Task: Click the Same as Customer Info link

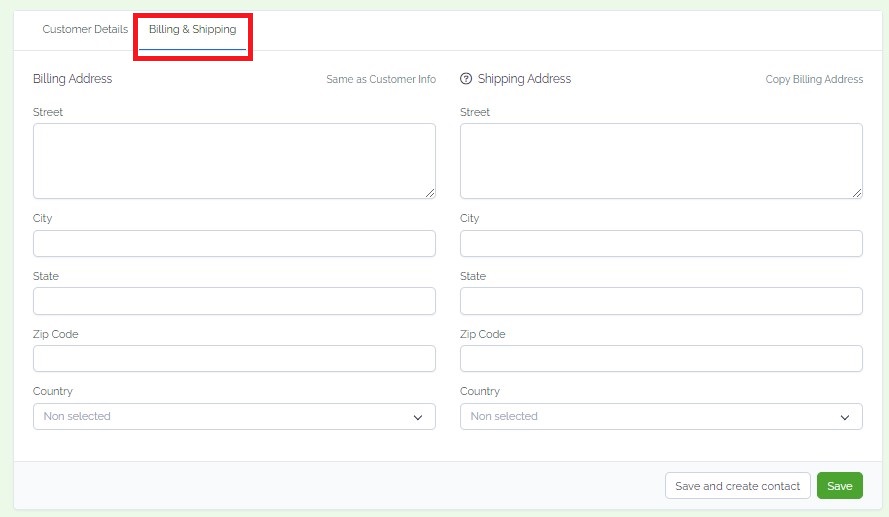Action: (x=381, y=79)
